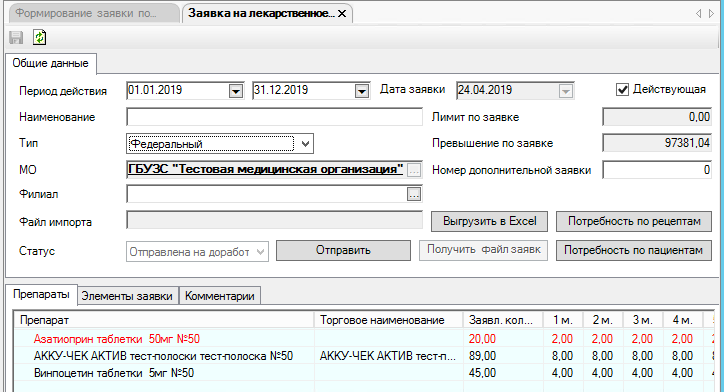Click the Файл импорта field
This screenshot has height=392, width=724.
(274, 221)
